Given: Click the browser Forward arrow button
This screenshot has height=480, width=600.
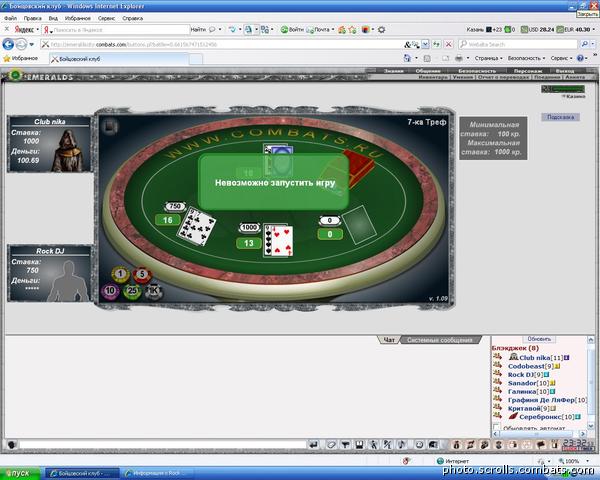Looking at the screenshot, I should pos(21,44).
